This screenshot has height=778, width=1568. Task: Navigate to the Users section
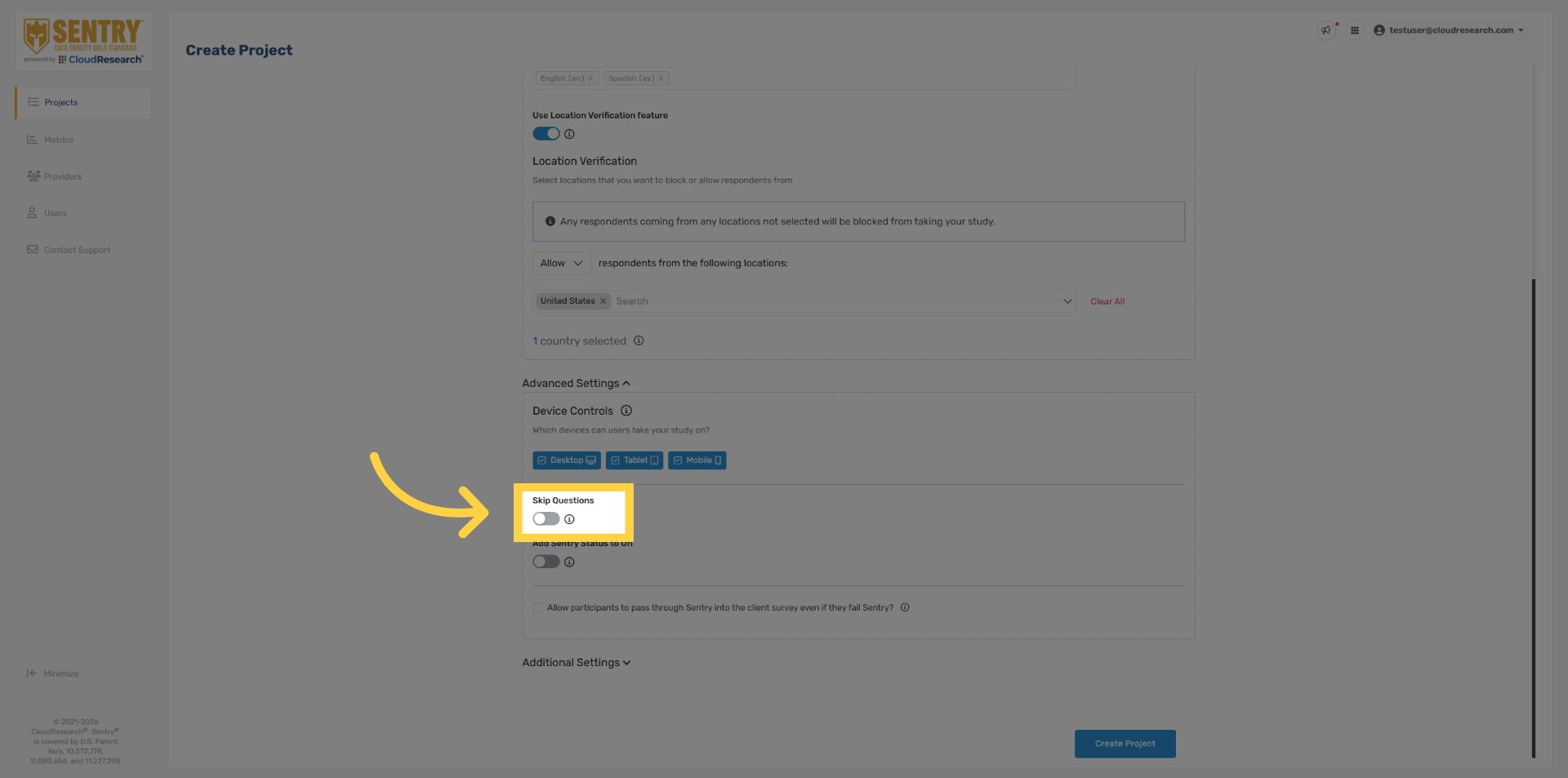pos(55,212)
